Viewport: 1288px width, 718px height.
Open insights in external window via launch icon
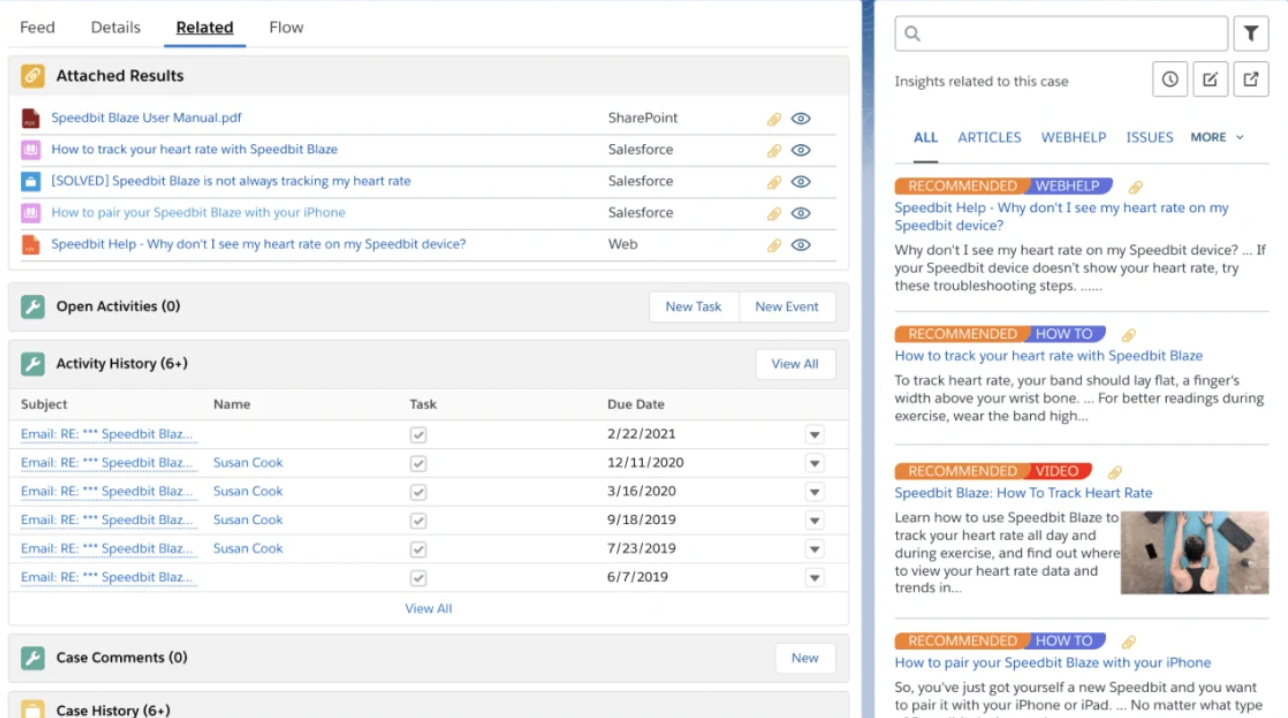tap(1251, 79)
